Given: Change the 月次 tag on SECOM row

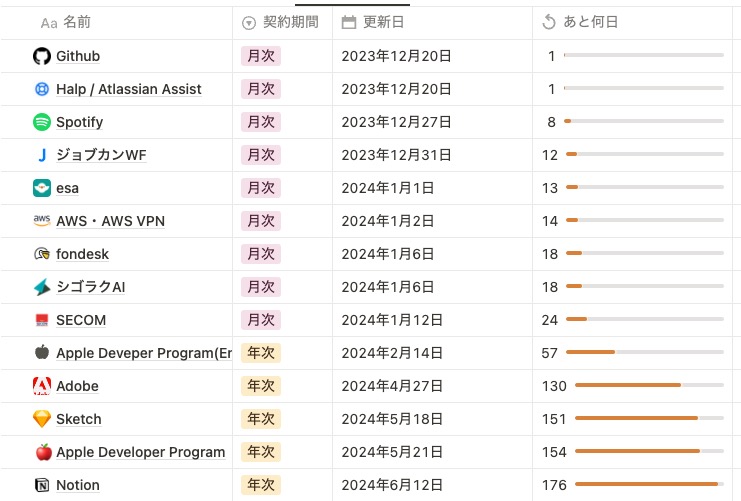Looking at the screenshot, I should (x=261, y=320).
